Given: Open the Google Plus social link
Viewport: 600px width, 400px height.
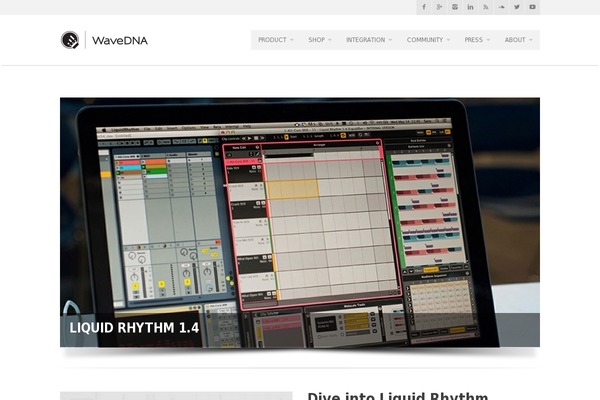Looking at the screenshot, I should click(439, 7).
